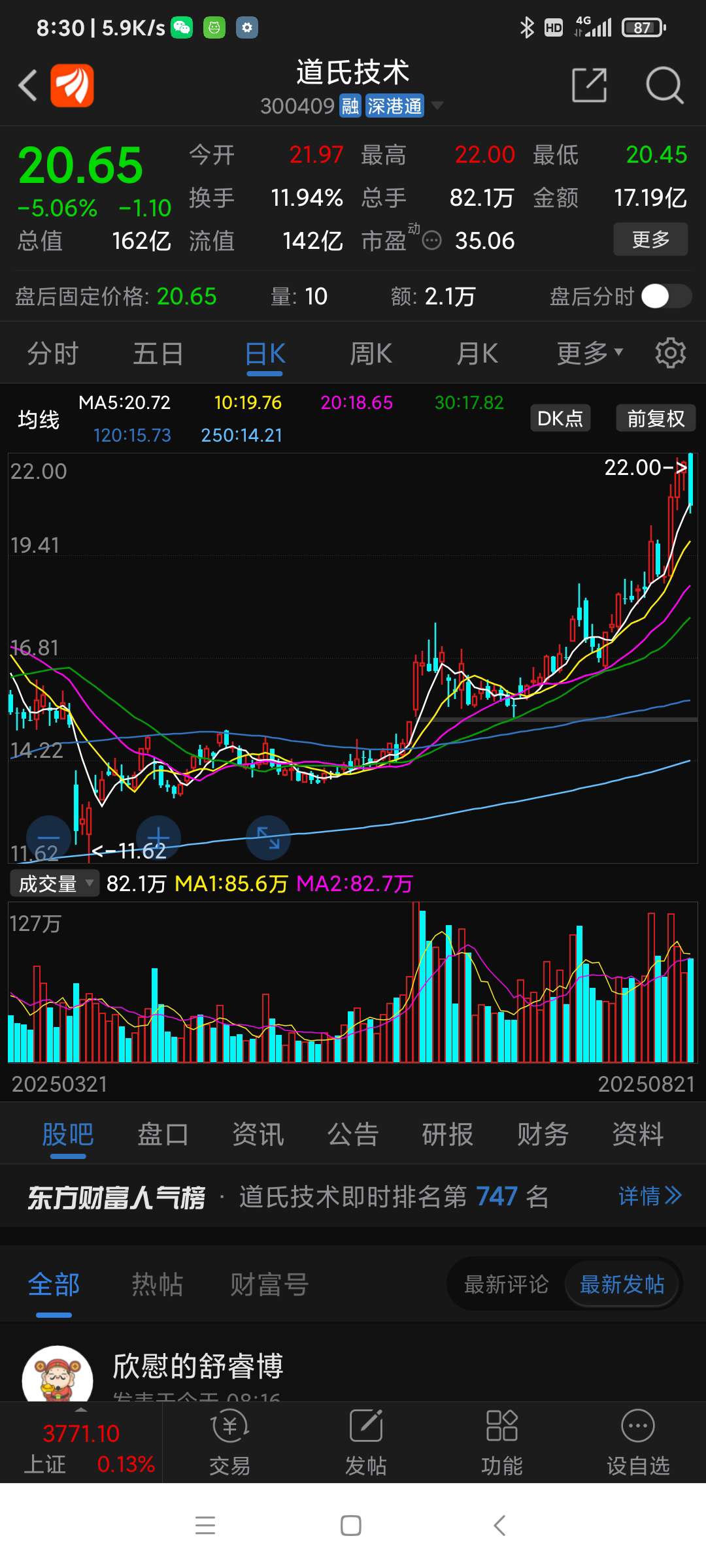The image size is (706, 1568).
Task: Open the 功能 functions icon
Action: pos(502,1443)
